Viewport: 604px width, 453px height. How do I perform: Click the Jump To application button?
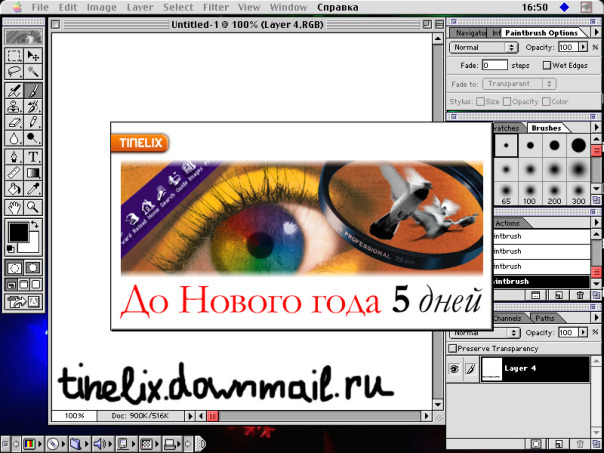[24, 302]
